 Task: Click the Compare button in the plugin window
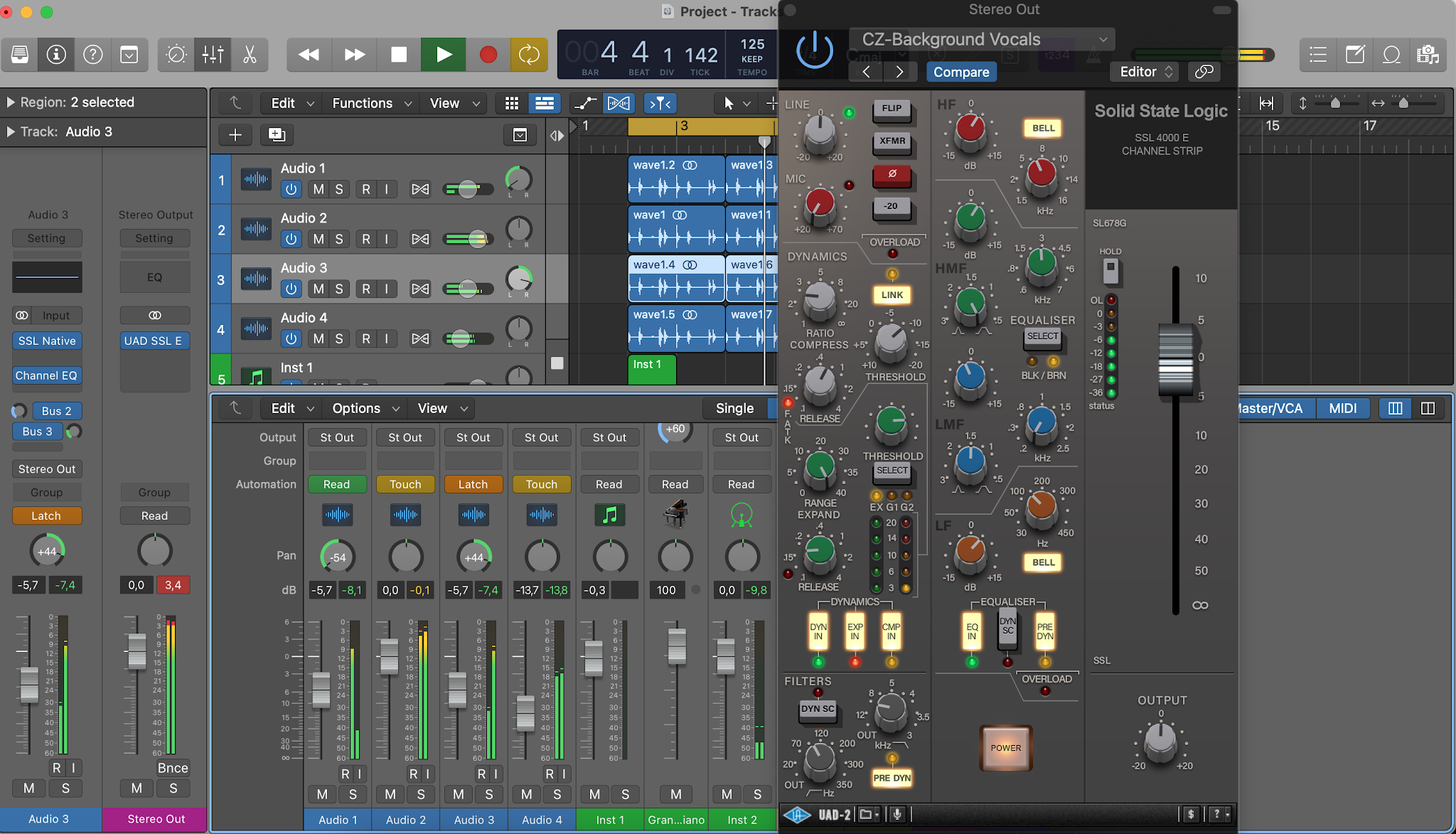click(x=961, y=71)
